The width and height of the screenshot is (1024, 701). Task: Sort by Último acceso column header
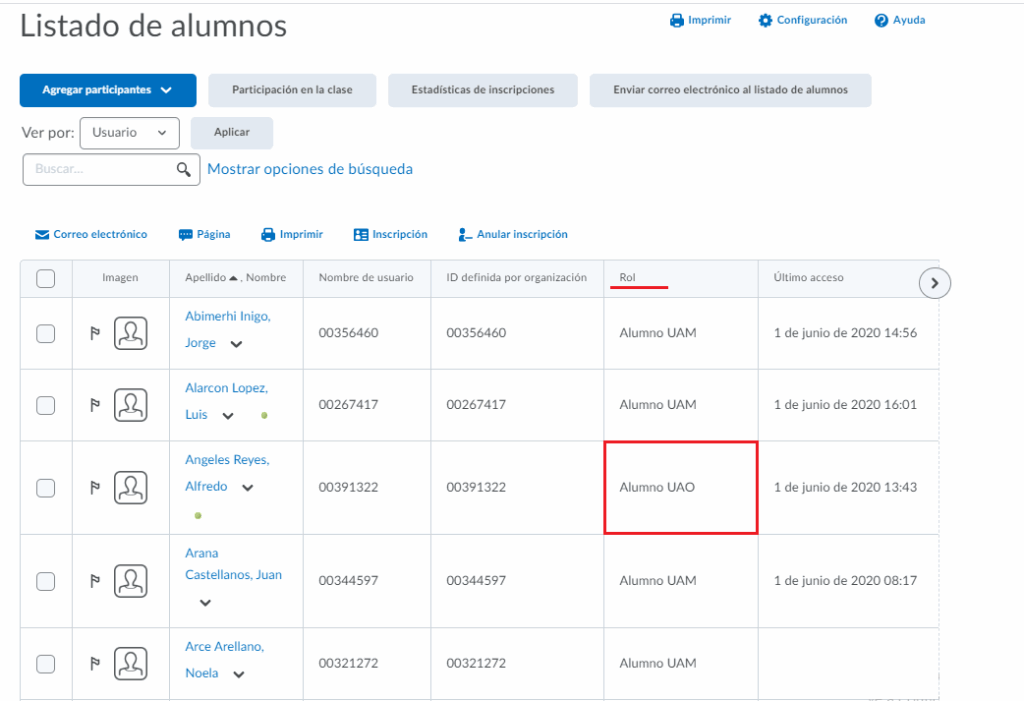tap(808, 278)
